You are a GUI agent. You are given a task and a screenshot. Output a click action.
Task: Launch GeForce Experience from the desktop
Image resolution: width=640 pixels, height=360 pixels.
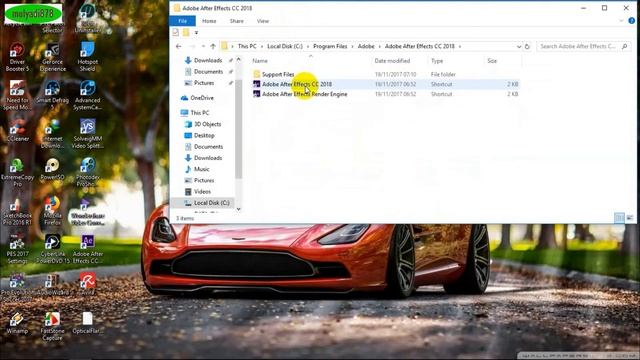[53, 57]
